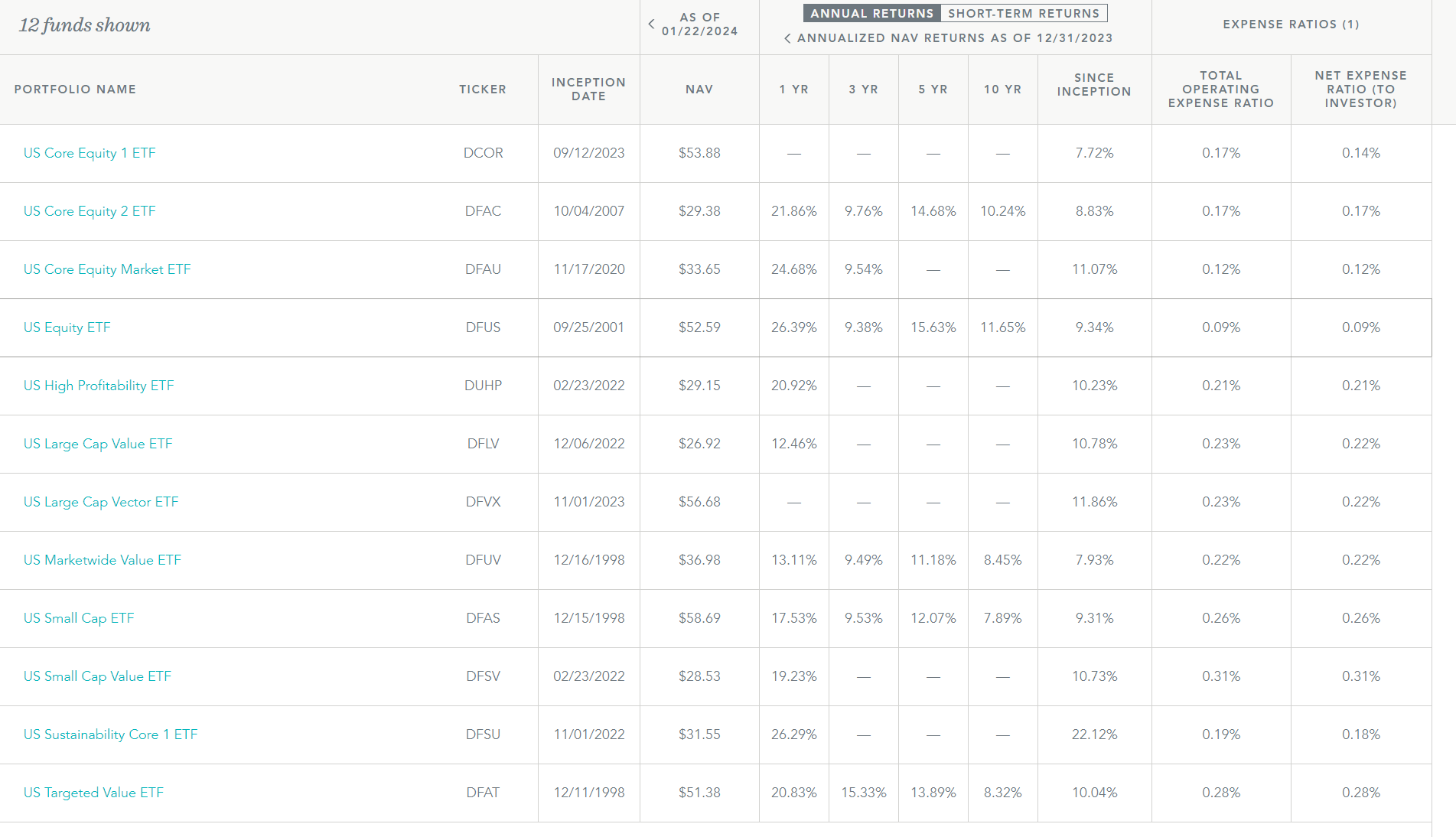Click Total Operating Expense Ratio header
This screenshot has height=837, width=1456.
coord(1221,90)
